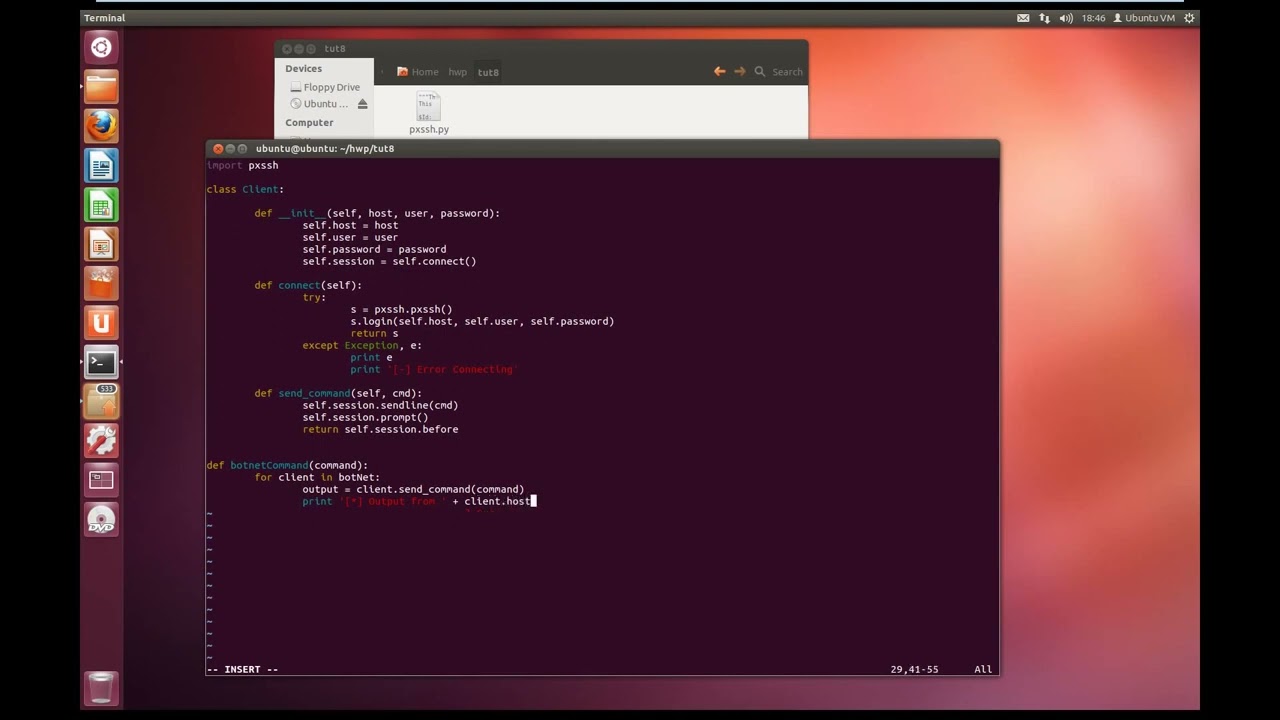1280x720 pixels.
Task: Open the sound volume indicator
Action: pos(1066,18)
